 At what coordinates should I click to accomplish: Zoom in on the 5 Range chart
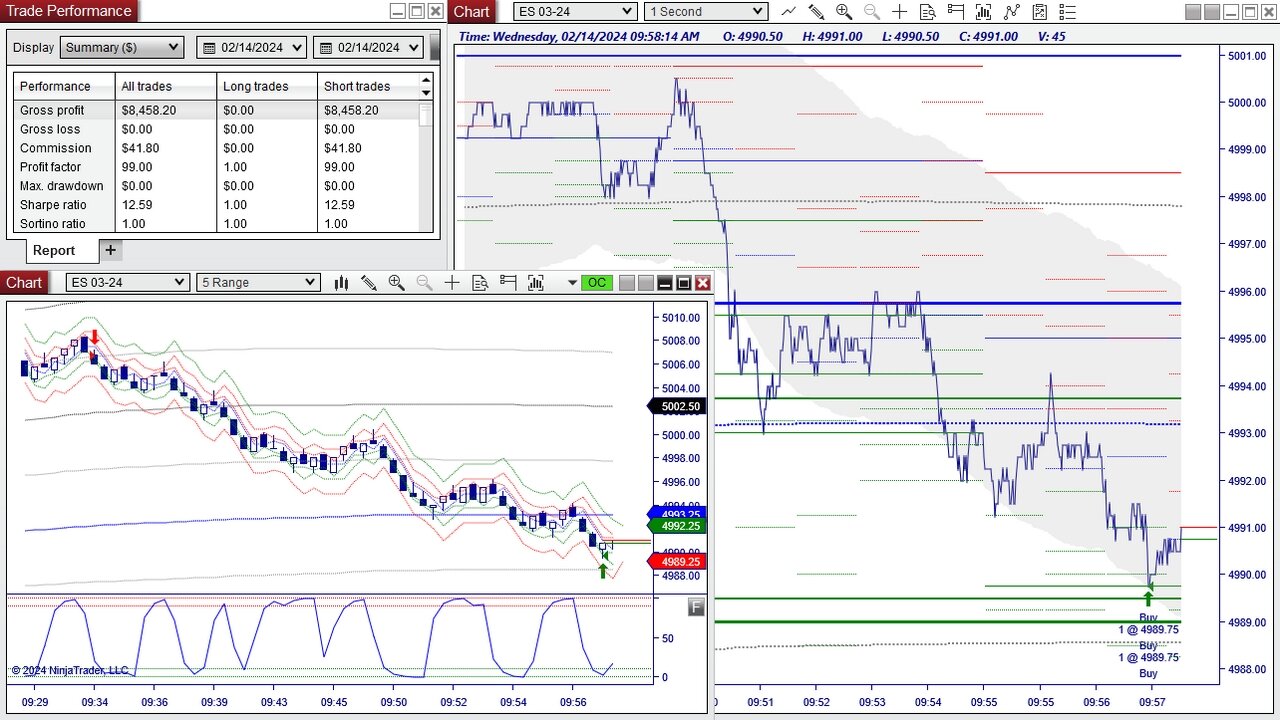pyautogui.click(x=397, y=283)
